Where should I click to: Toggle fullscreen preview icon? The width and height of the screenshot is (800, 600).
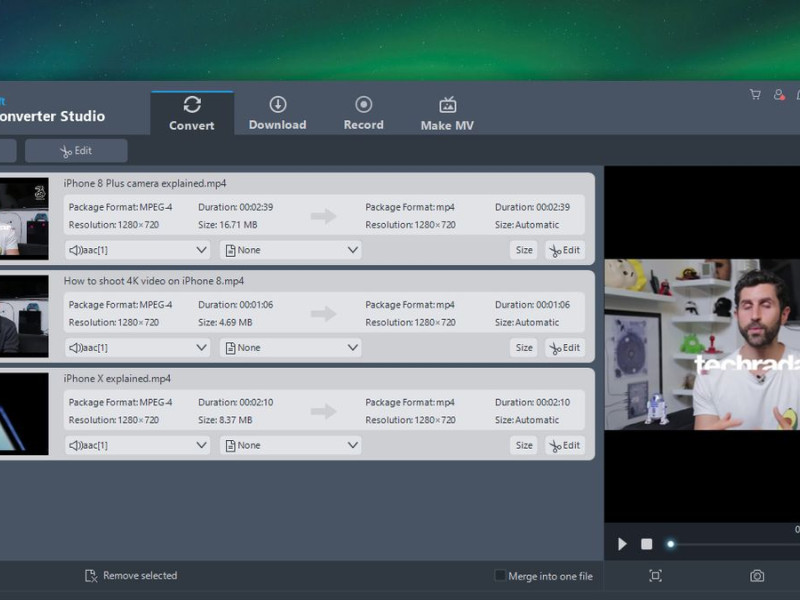(x=656, y=576)
